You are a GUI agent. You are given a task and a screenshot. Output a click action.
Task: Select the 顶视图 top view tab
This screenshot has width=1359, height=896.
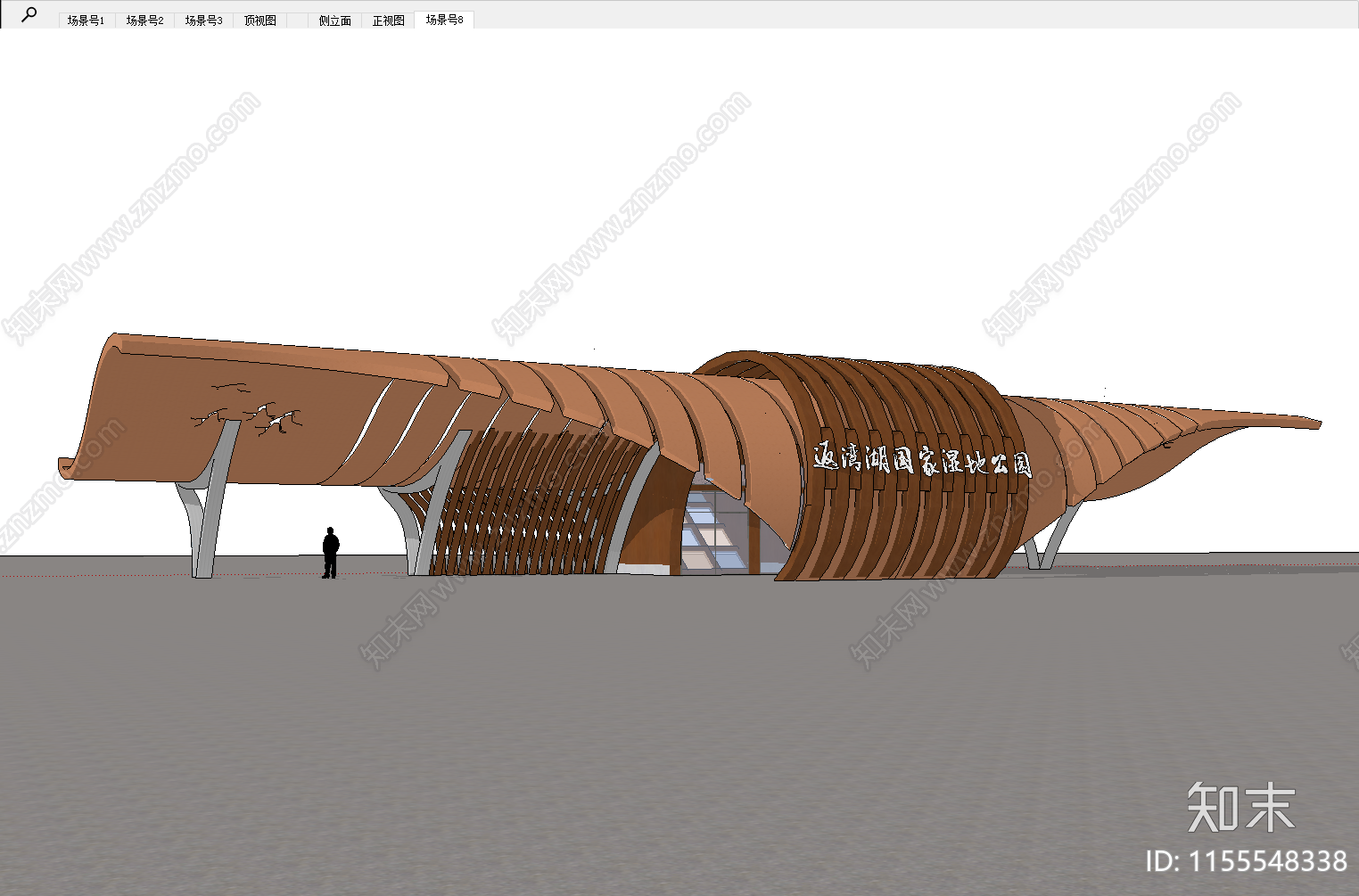(260, 21)
